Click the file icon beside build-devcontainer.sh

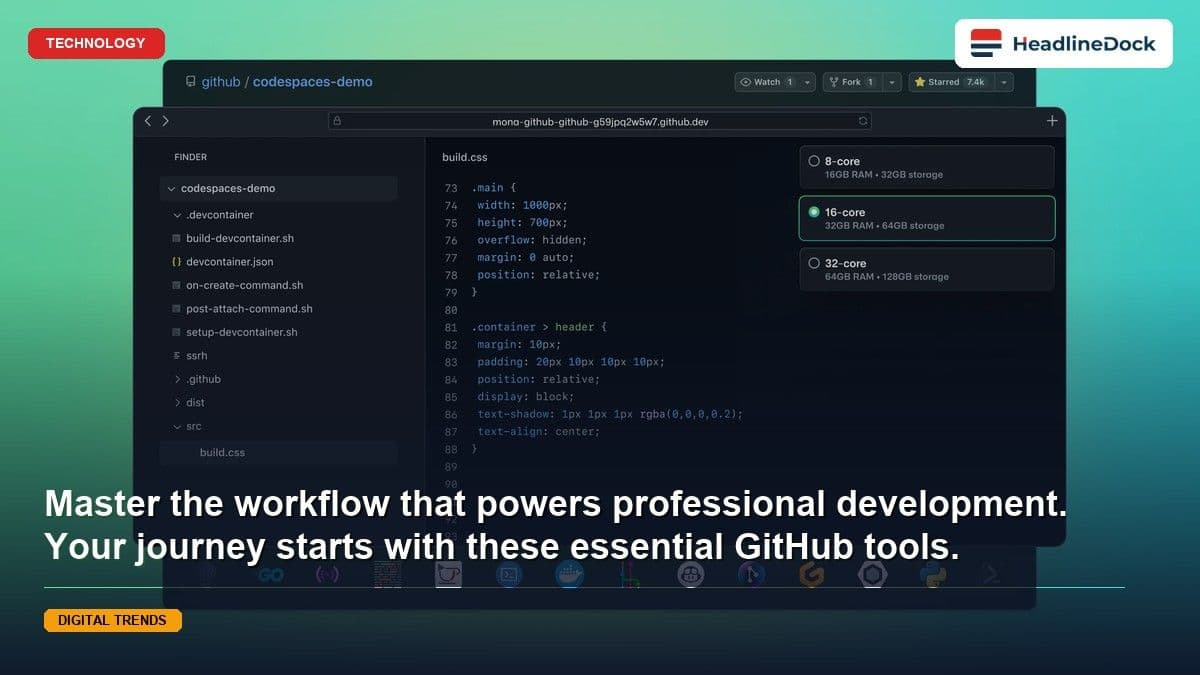[x=177, y=239]
